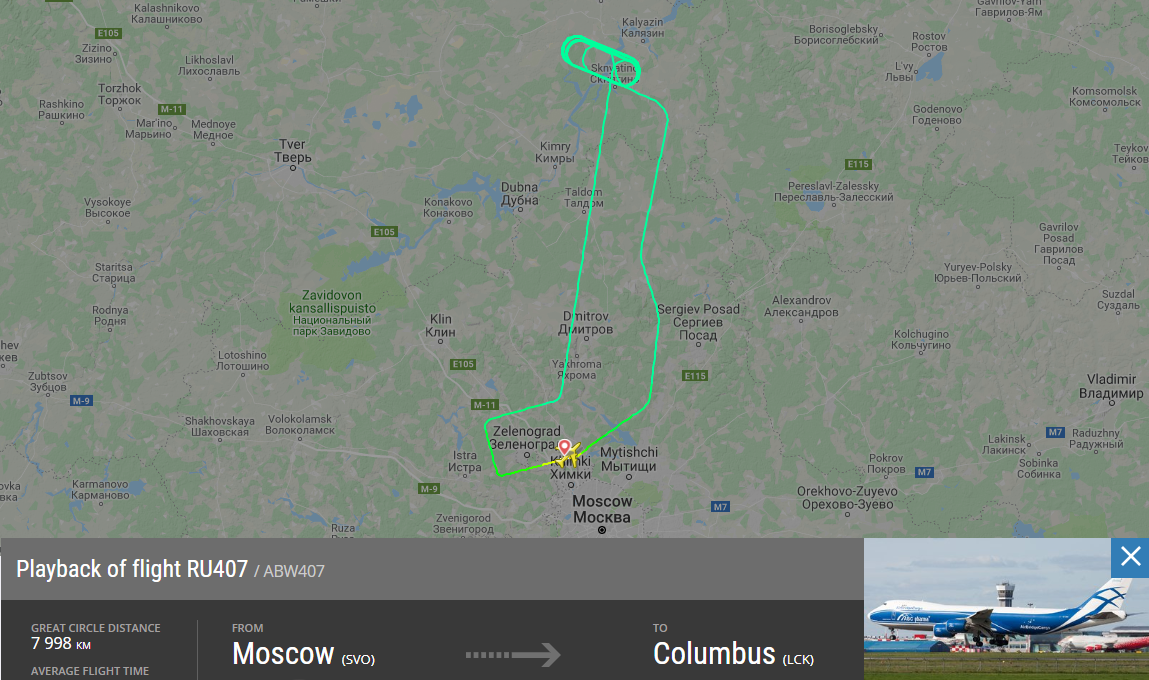1149x680 pixels.
Task: Click the Sergiev Posad town label
Action: tap(698, 322)
